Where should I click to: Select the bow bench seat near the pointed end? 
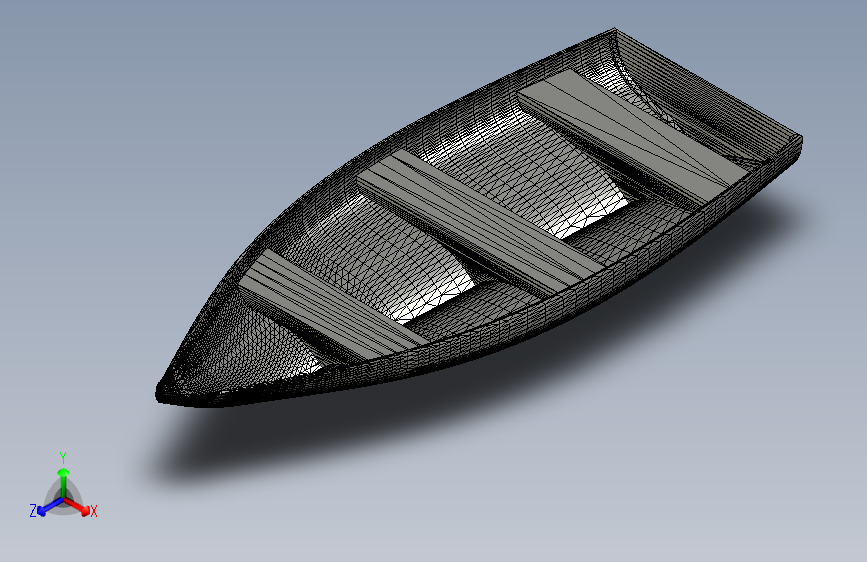pos(332,308)
